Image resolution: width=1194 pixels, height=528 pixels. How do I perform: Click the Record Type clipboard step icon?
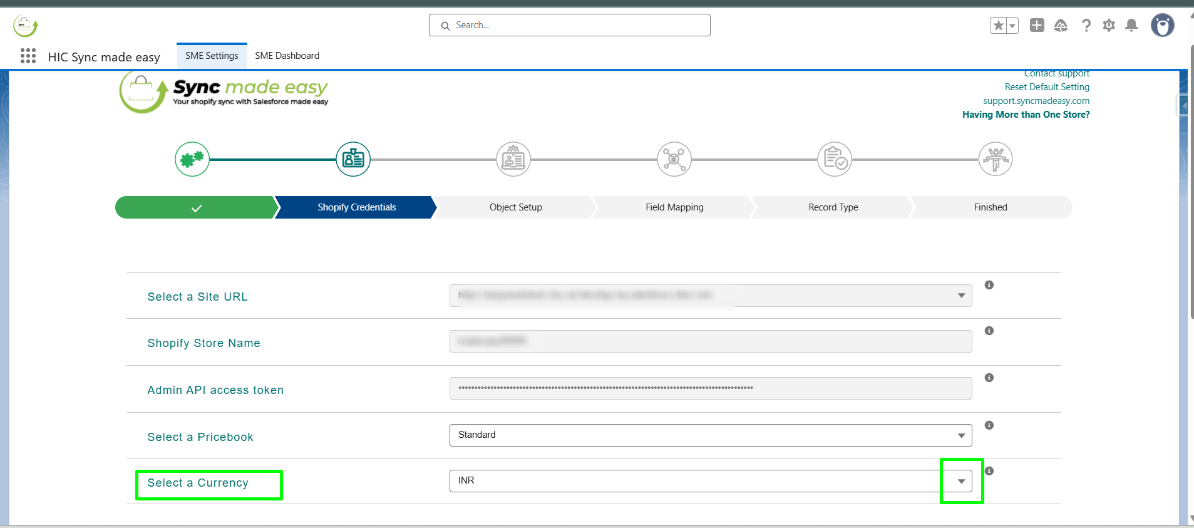pyautogui.click(x=835, y=159)
